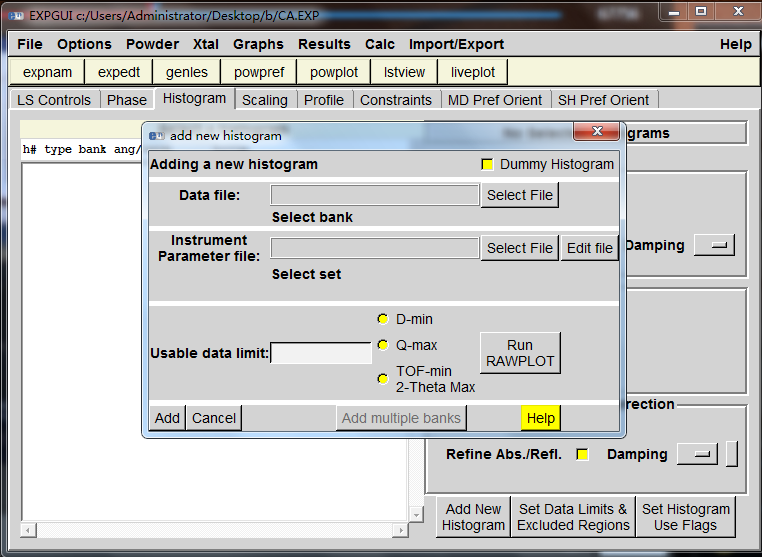Screen dimensions: 762x557
Task: Launch powplot from the toolbar
Action: pos(334,72)
